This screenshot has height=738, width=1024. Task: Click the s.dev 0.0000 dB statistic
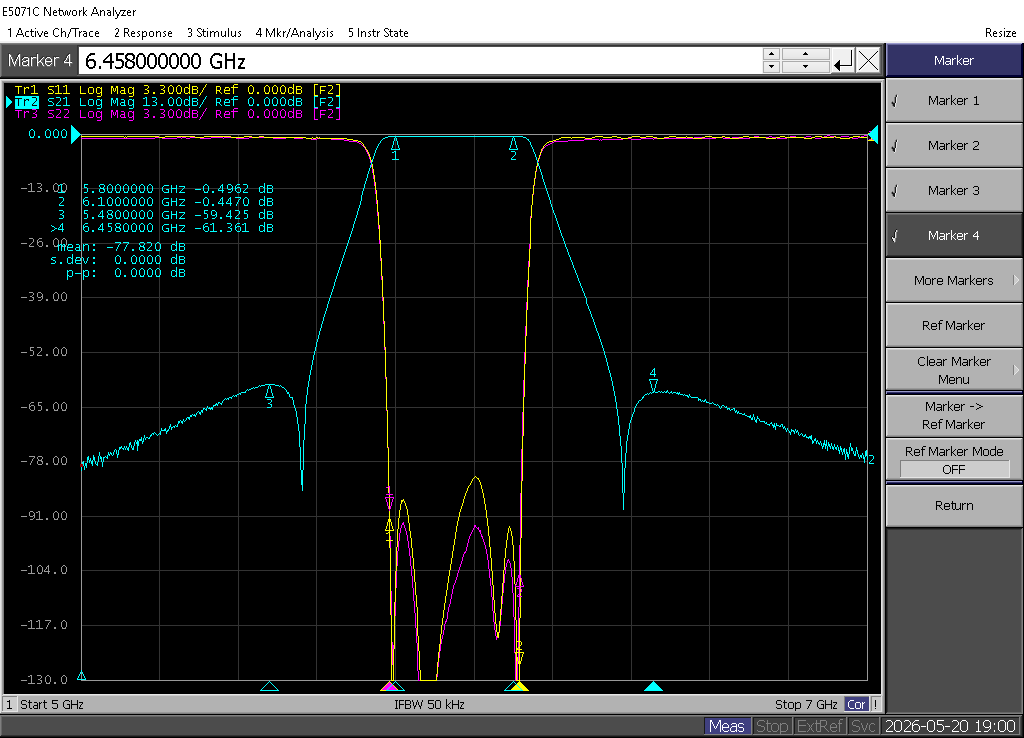[118, 260]
